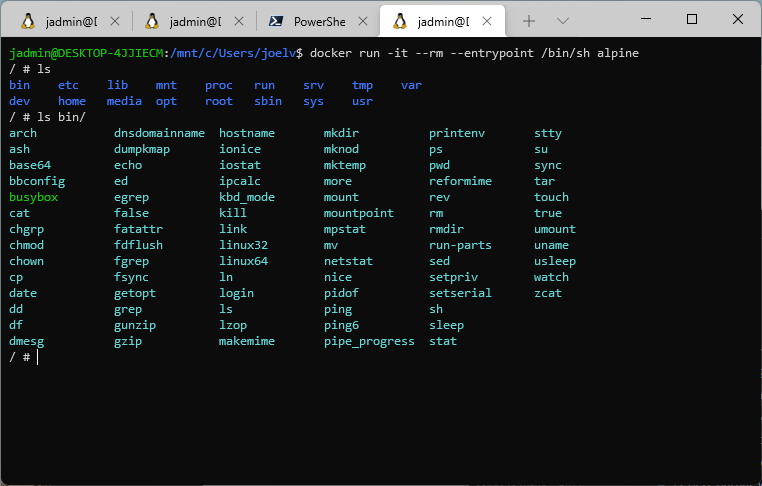Expand the new tab profile dropdown
The width and height of the screenshot is (762, 486).
(x=562, y=21)
